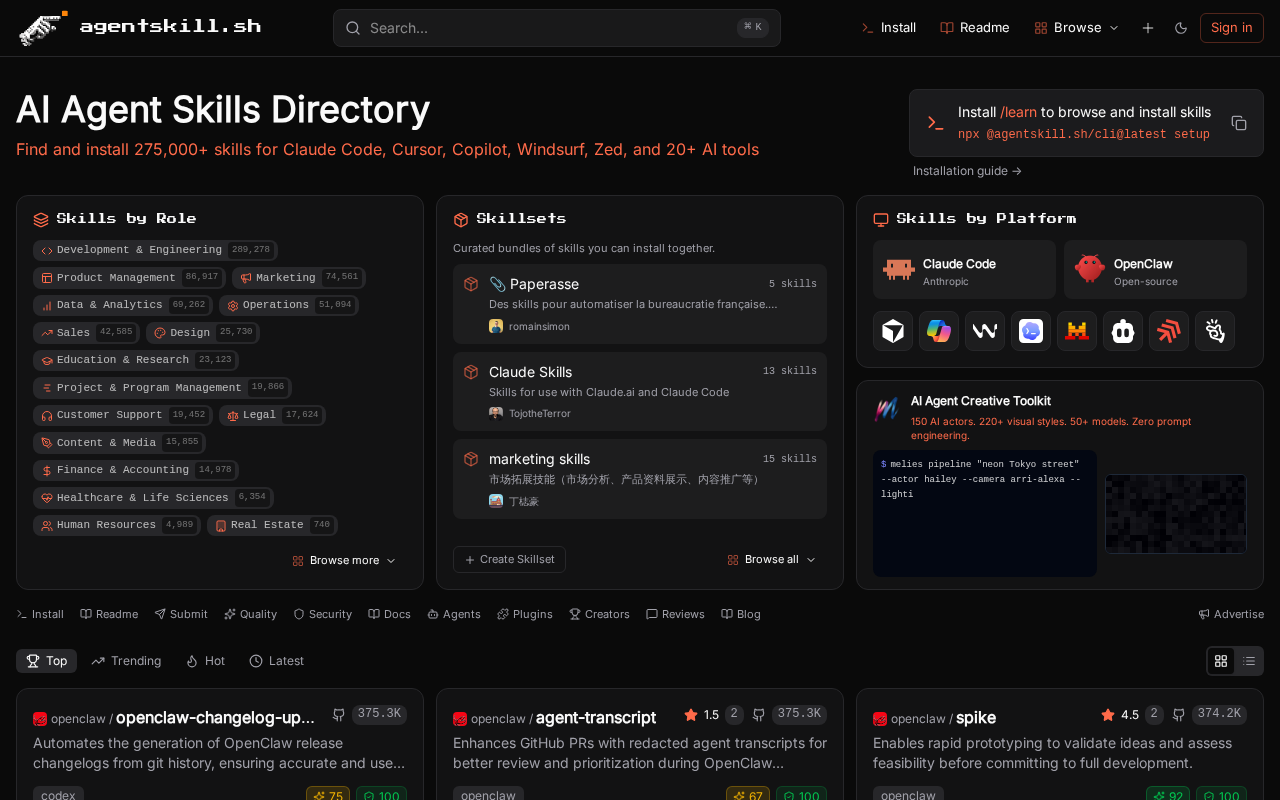The height and width of the screenshot is (800, 1280).
Task: Follow the Installation guide link
Action: coord(967,171)
